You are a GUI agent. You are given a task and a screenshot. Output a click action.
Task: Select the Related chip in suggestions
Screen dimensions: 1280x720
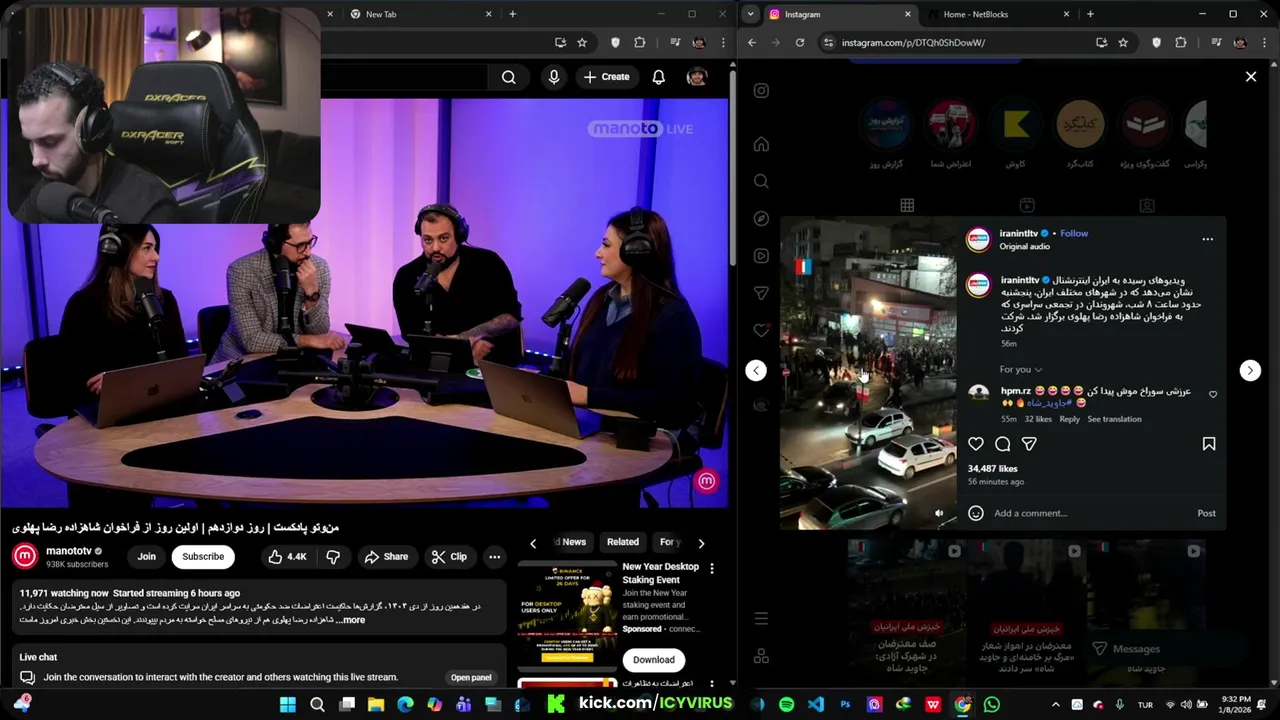tap(622, 542)
